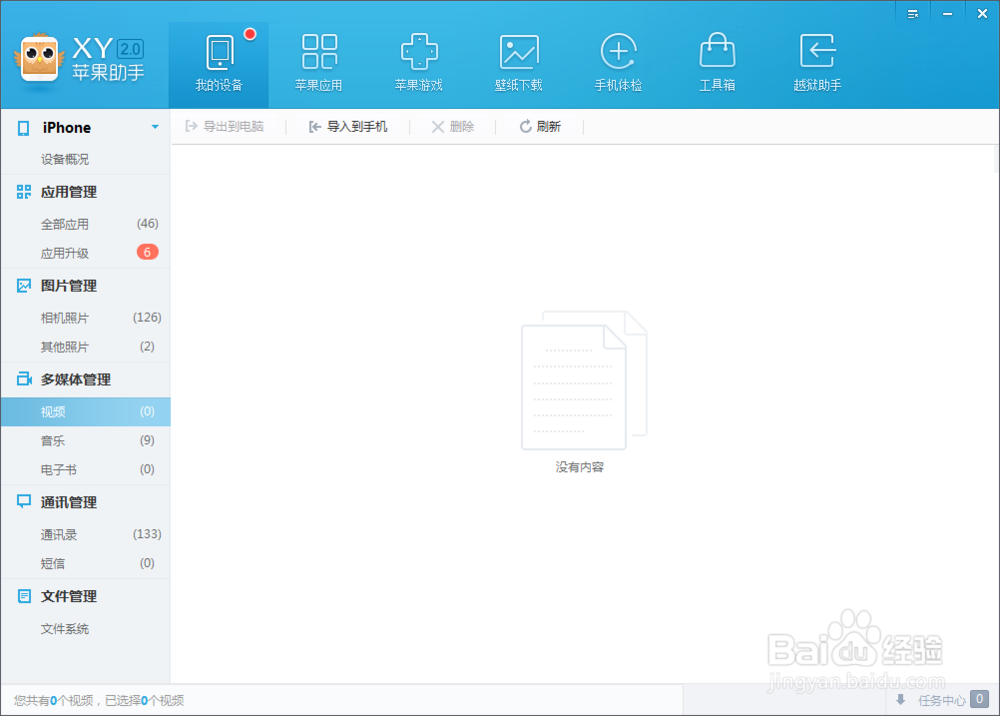This screenshot has height=716, width=1000.
Task: Click the 文件管理 file management icon
Action: (x=22, y=595)
